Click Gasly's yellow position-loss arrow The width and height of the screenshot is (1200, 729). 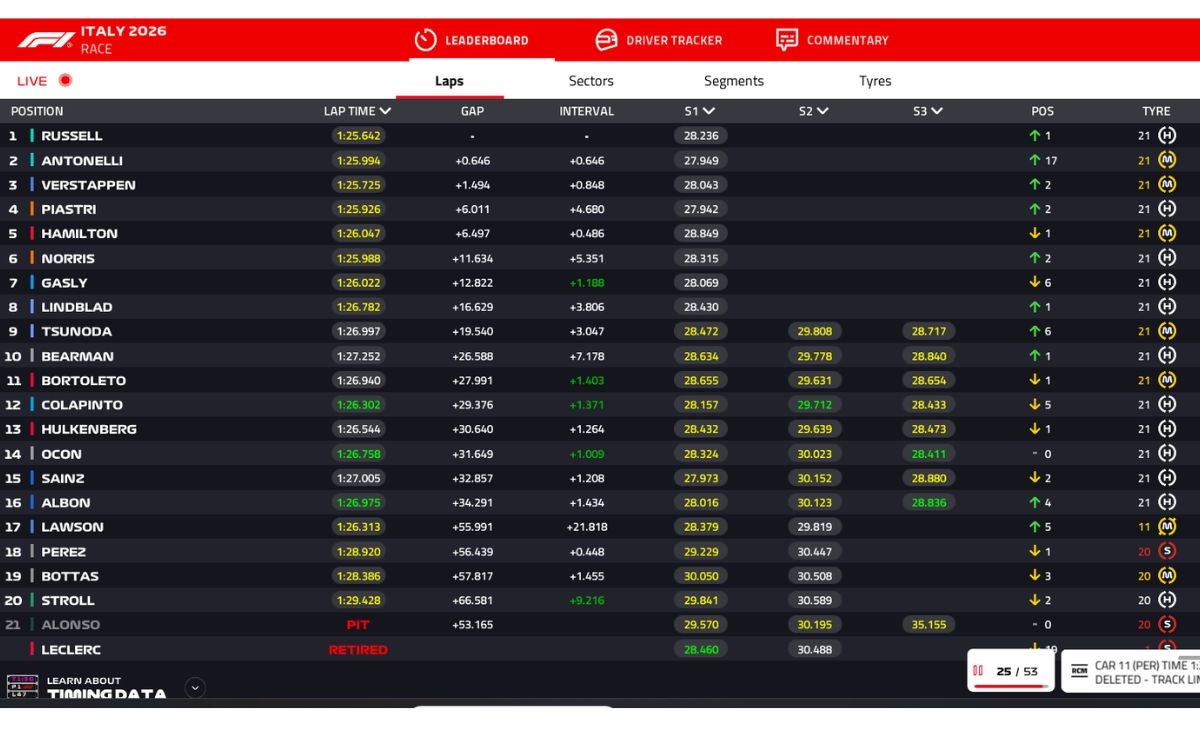[x=1035, y=283]
